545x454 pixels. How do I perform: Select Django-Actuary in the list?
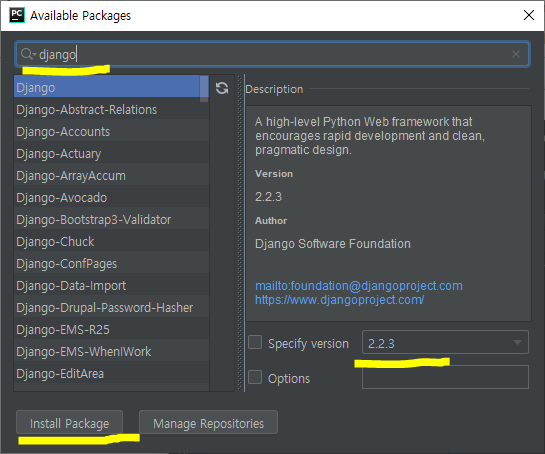(111, 153)
